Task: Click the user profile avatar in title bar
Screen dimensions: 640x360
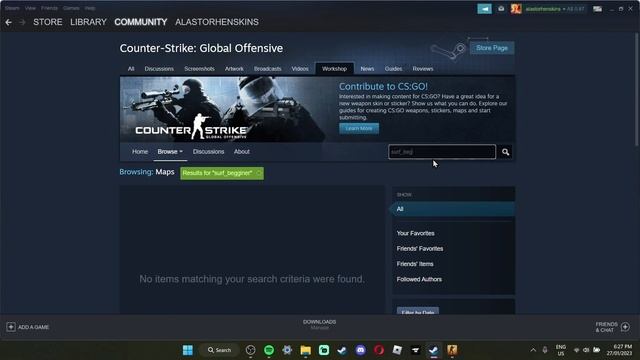Action: point(516,9)
